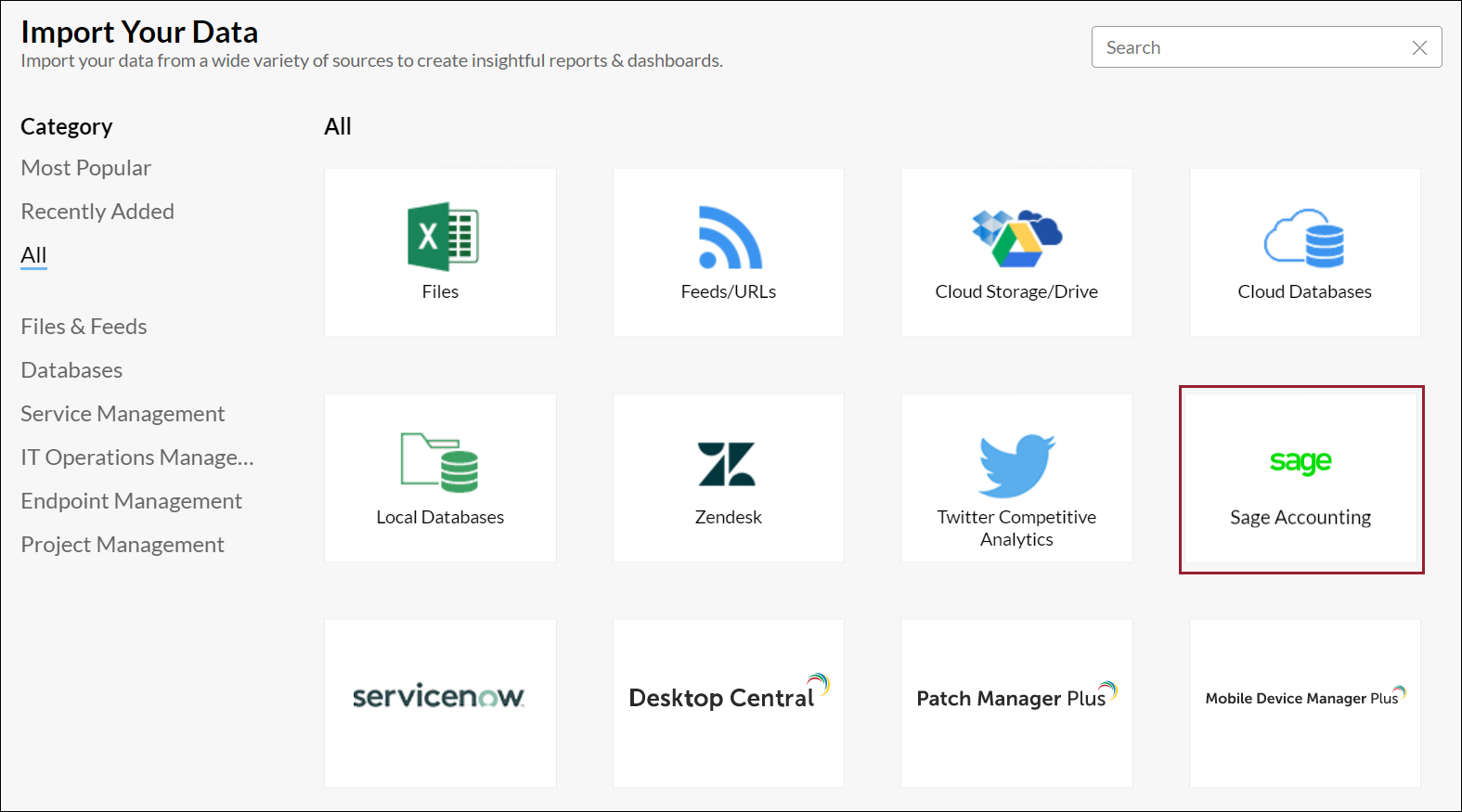
Task: Switch to Recently Added category
Action: point(97,212)
